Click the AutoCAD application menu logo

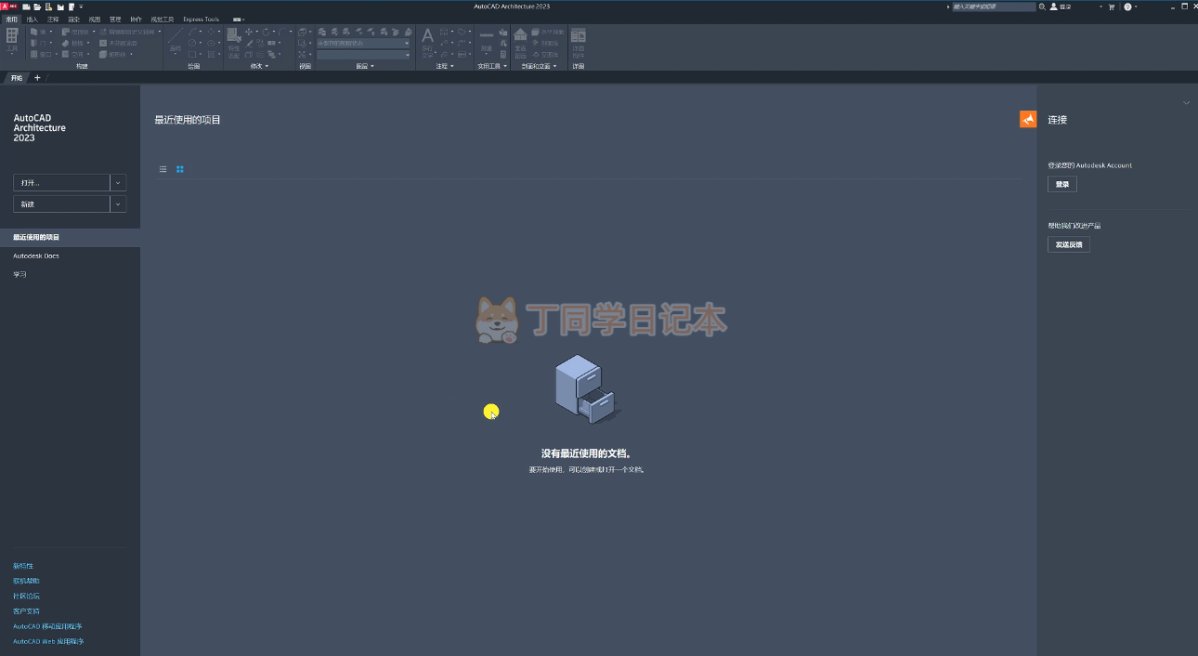point(6,6)
